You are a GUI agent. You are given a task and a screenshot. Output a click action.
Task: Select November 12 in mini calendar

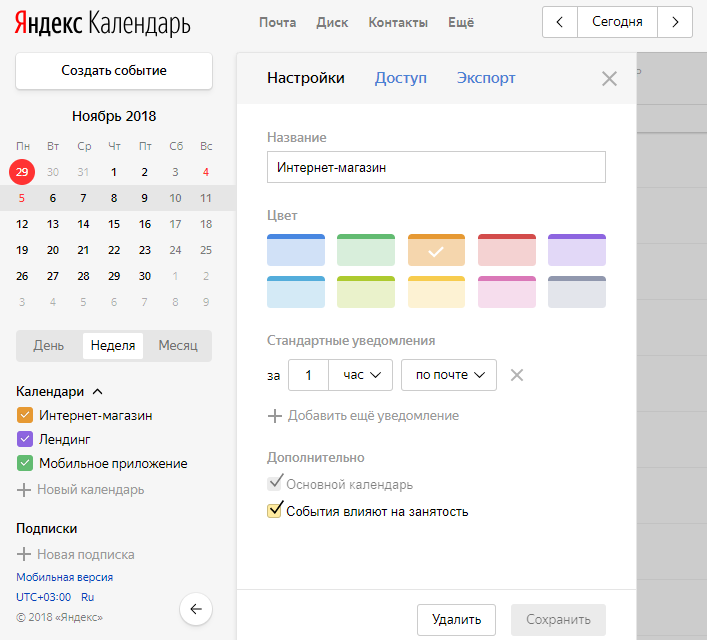point(22,224)
